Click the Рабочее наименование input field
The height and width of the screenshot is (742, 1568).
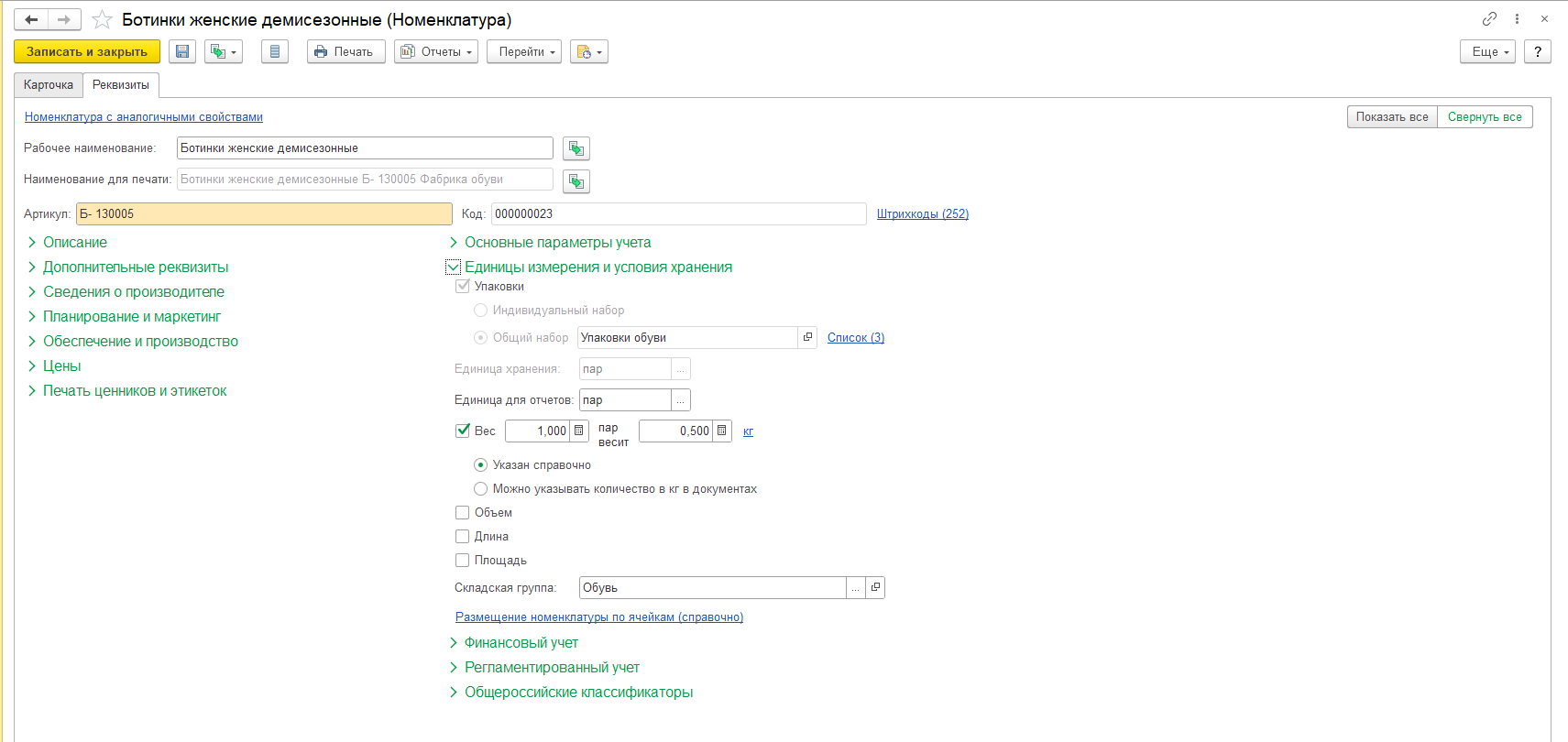click(x=365, y=148)
